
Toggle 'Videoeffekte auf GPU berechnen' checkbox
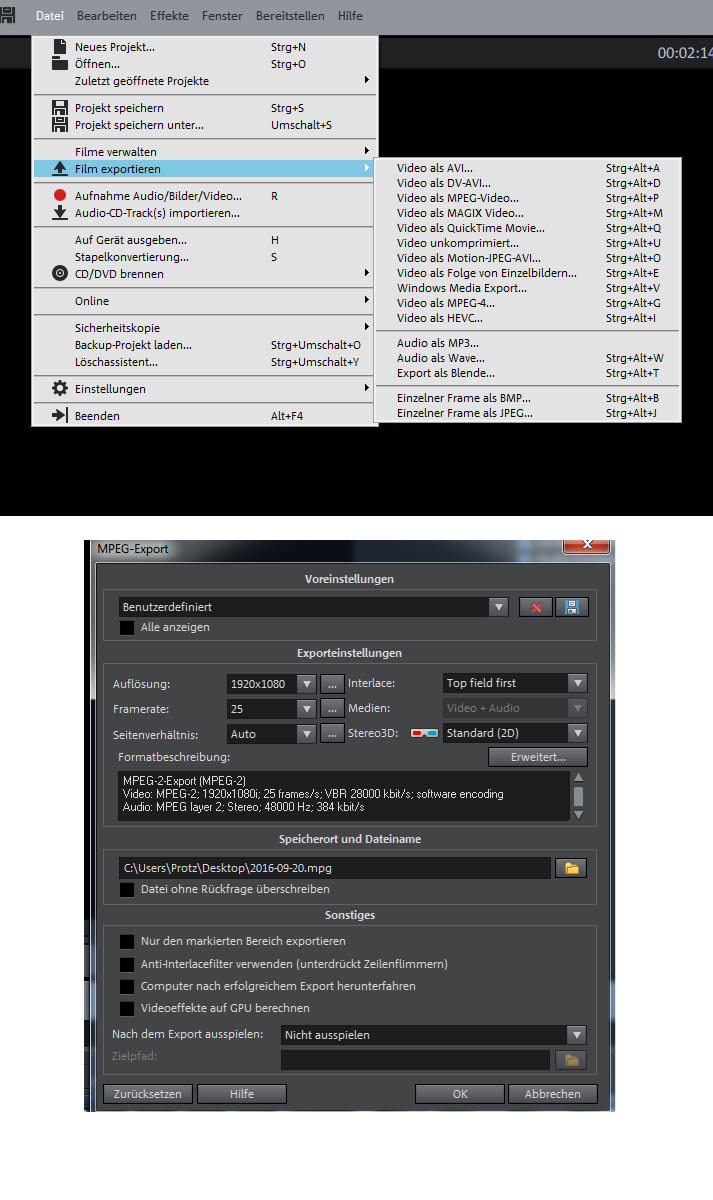(x=127, y=1008)
